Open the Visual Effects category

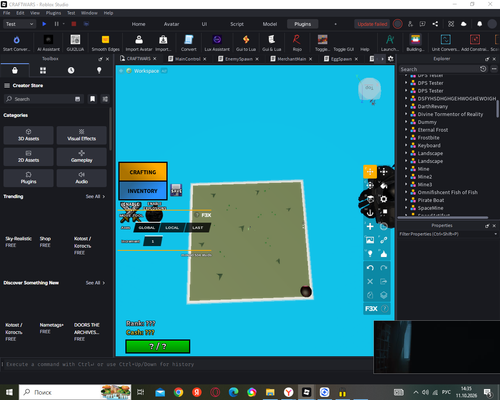tap(82, 135)
